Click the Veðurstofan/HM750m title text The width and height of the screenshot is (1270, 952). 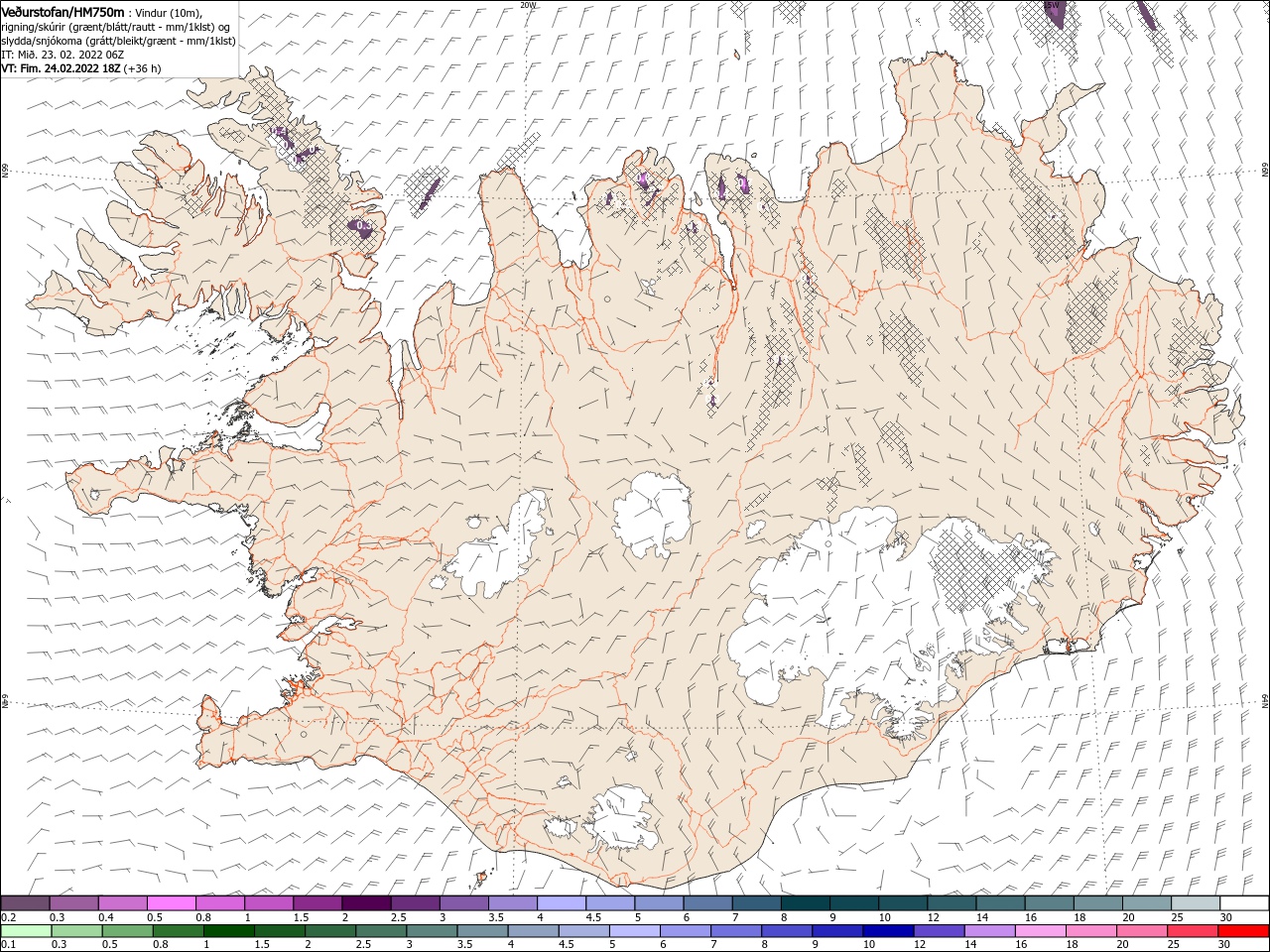point(63,12)
